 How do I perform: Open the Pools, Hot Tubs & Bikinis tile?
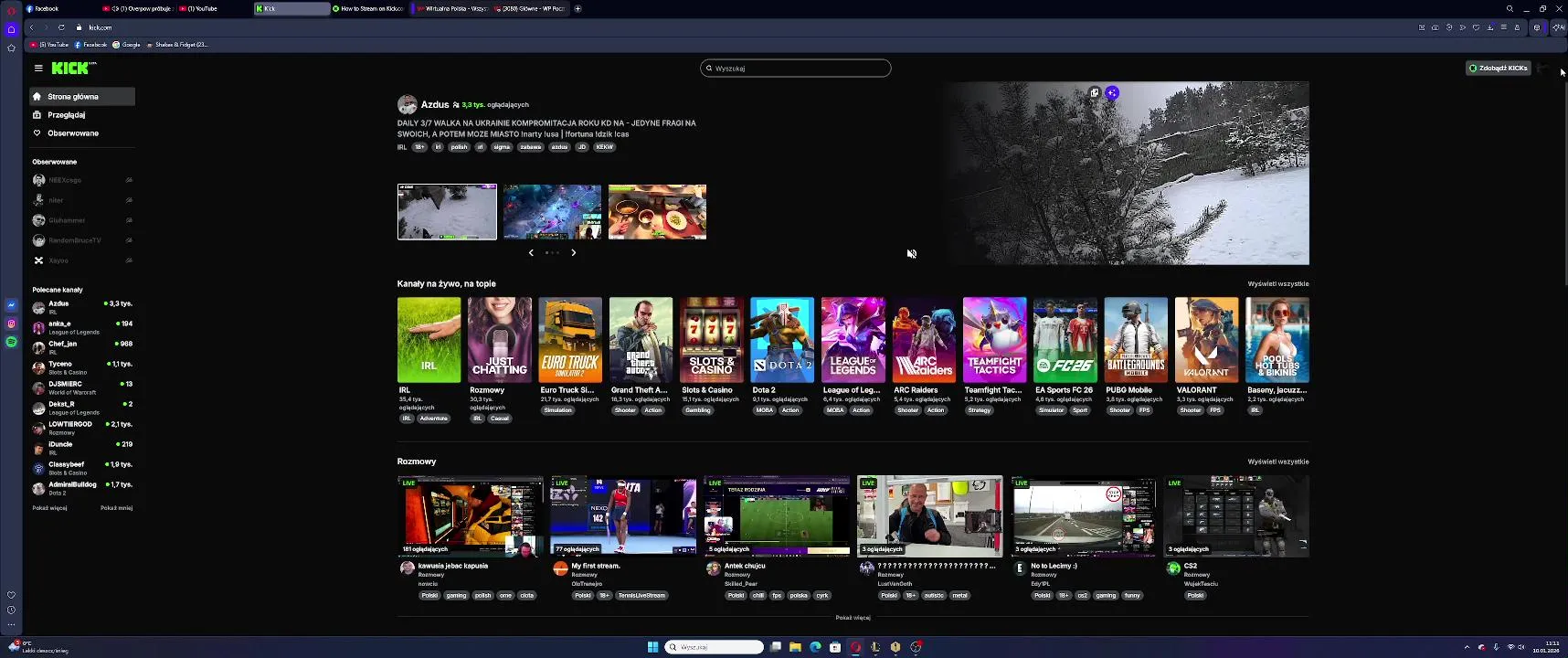click(x=1277, y=340)
